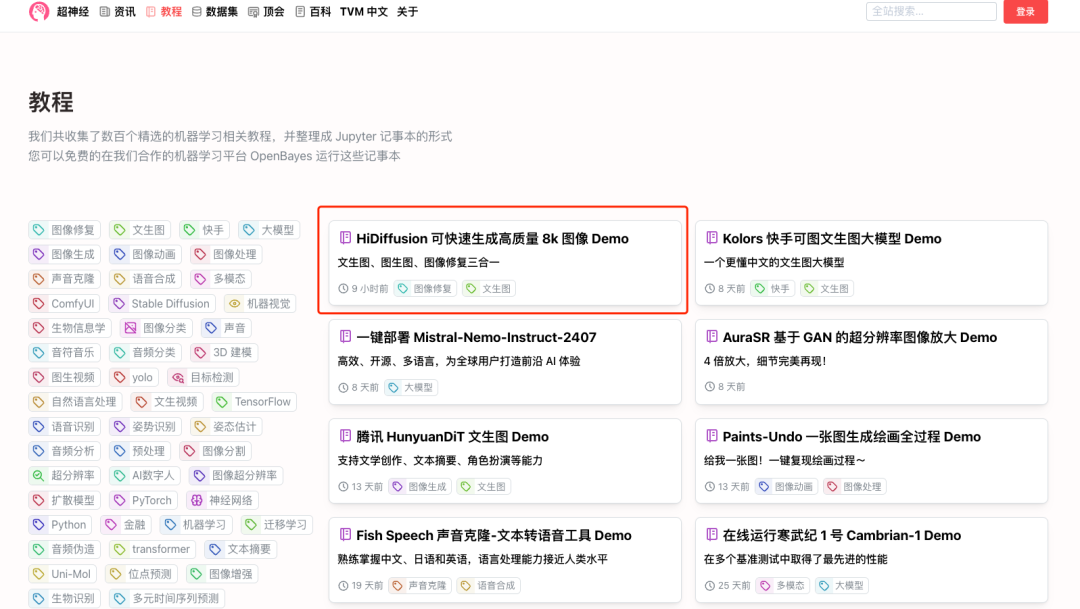Toggle the Stable Diffusion filter tag
This screenshot has height=609, width=1080.
pyautogui.click(x=161, y=303)
